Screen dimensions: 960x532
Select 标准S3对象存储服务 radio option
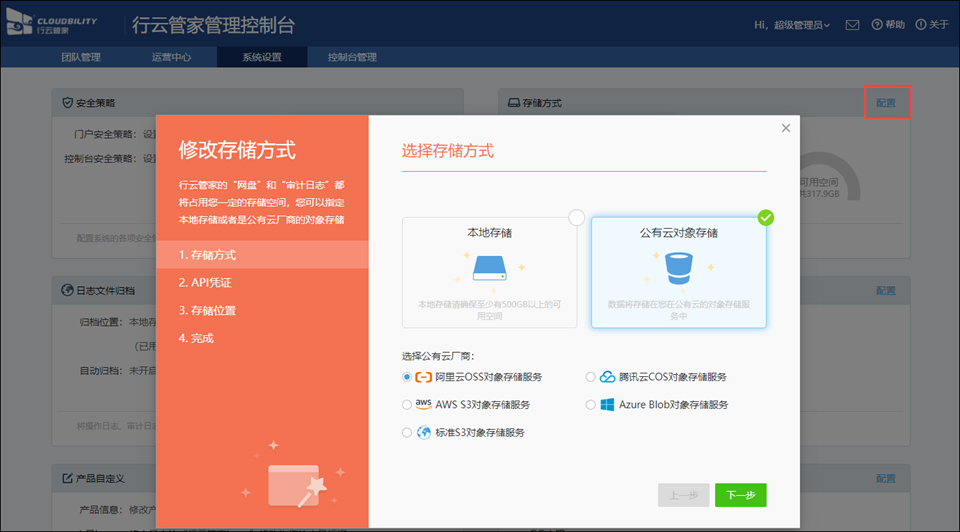click(406, 433)
